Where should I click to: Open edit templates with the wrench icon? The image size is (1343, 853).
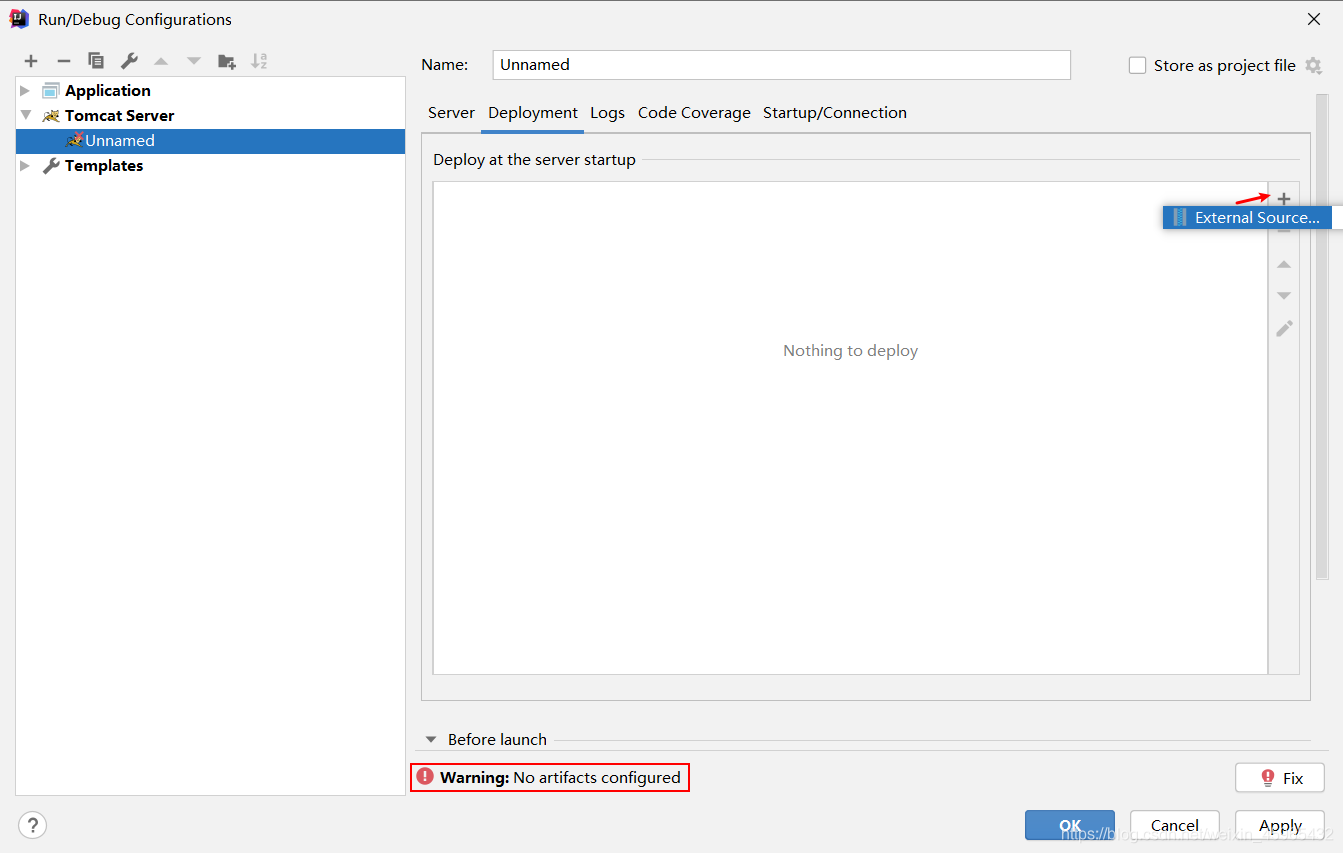click(128, 60)
